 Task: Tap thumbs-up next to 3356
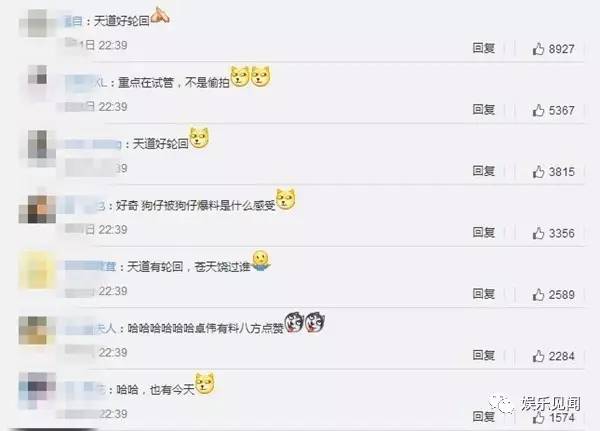[x=538, y=233]
